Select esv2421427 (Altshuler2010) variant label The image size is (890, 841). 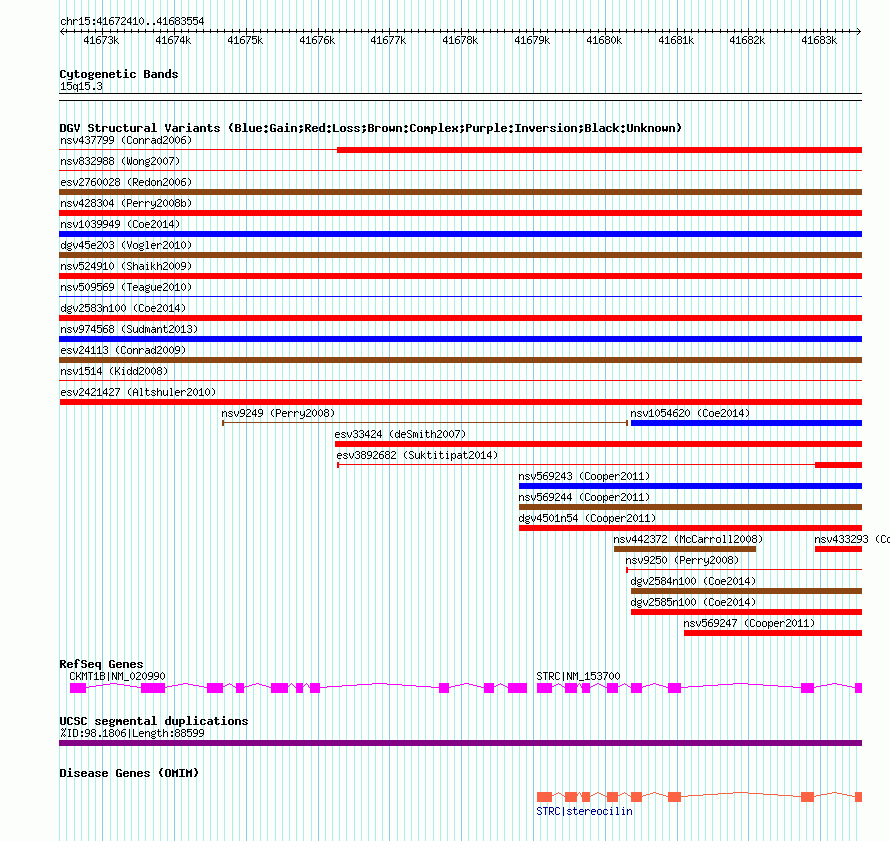tap(138, 392)
